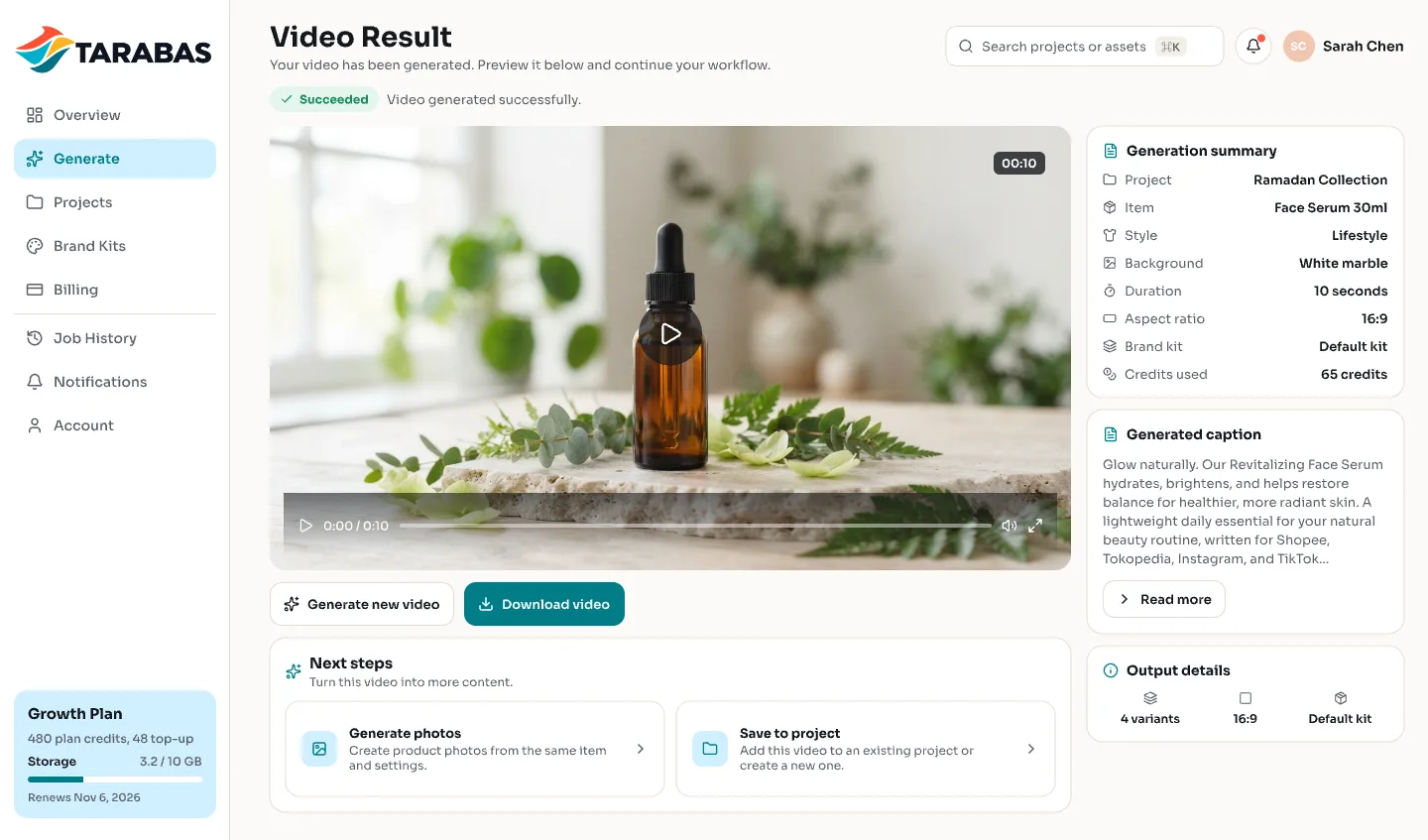Click the Tarabas logo

114,51
